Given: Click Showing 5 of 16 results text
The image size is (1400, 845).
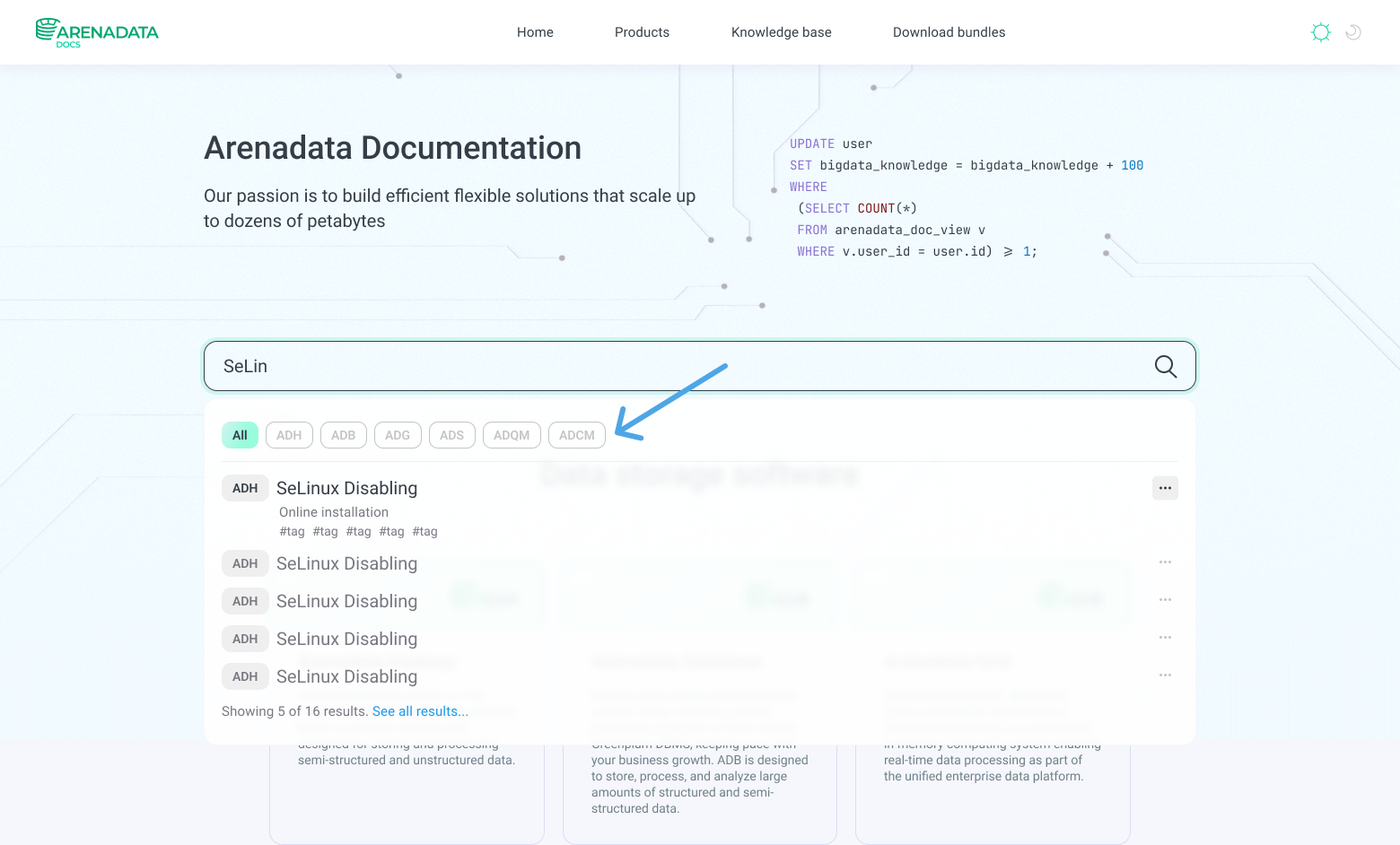Looking at the screenshot, I should click(x=294, y=711).
